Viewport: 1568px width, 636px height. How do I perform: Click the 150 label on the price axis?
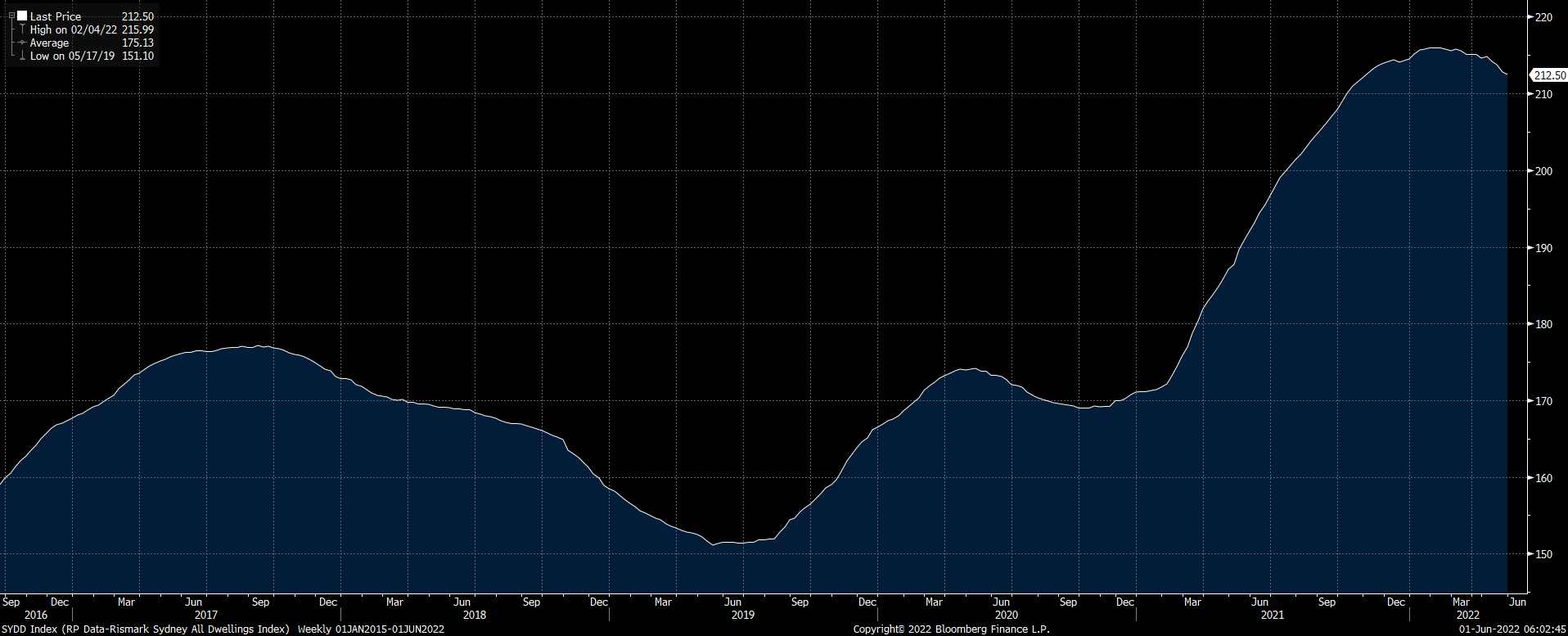tap(1543, 554)
